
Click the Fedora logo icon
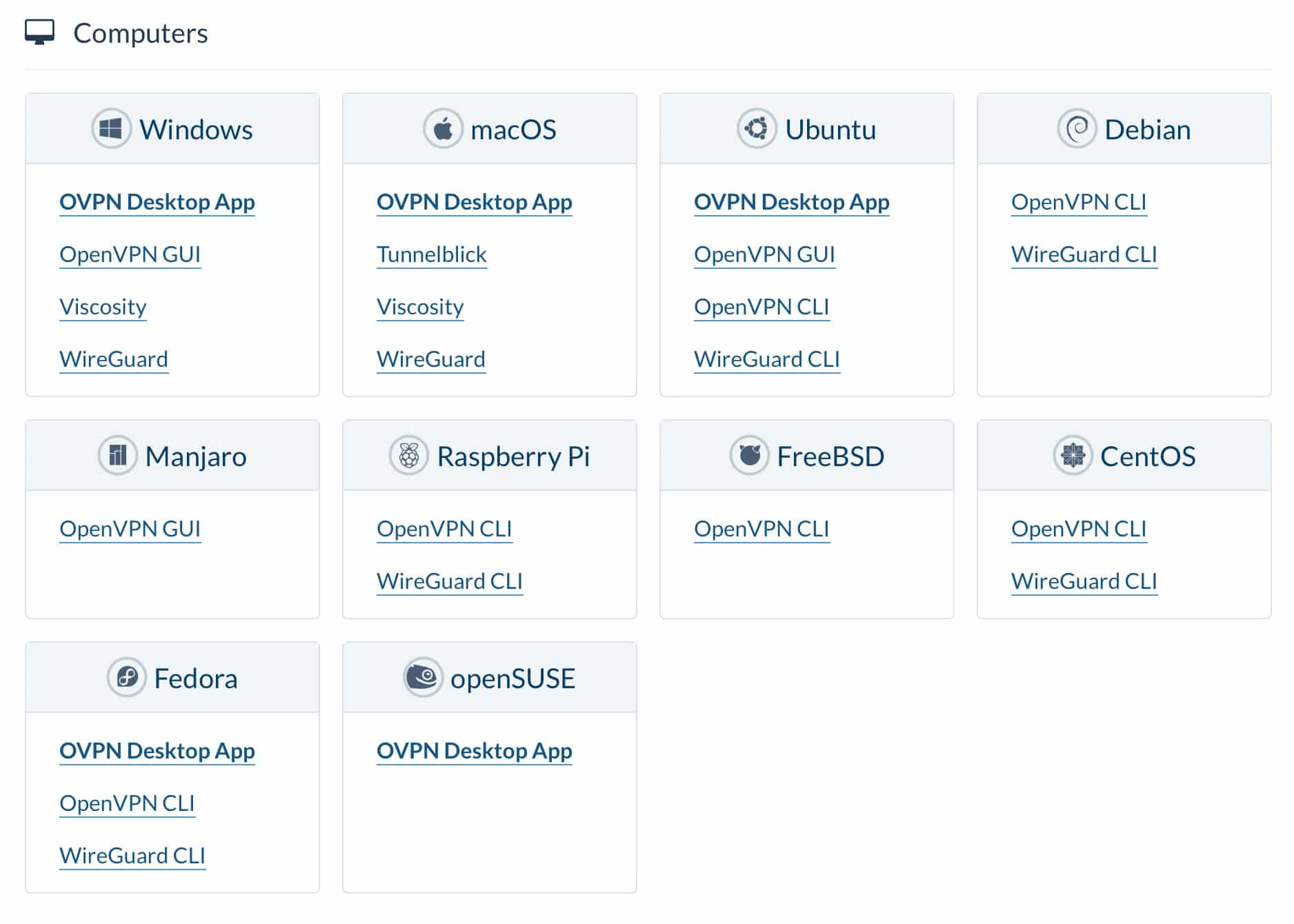(126, 678)
